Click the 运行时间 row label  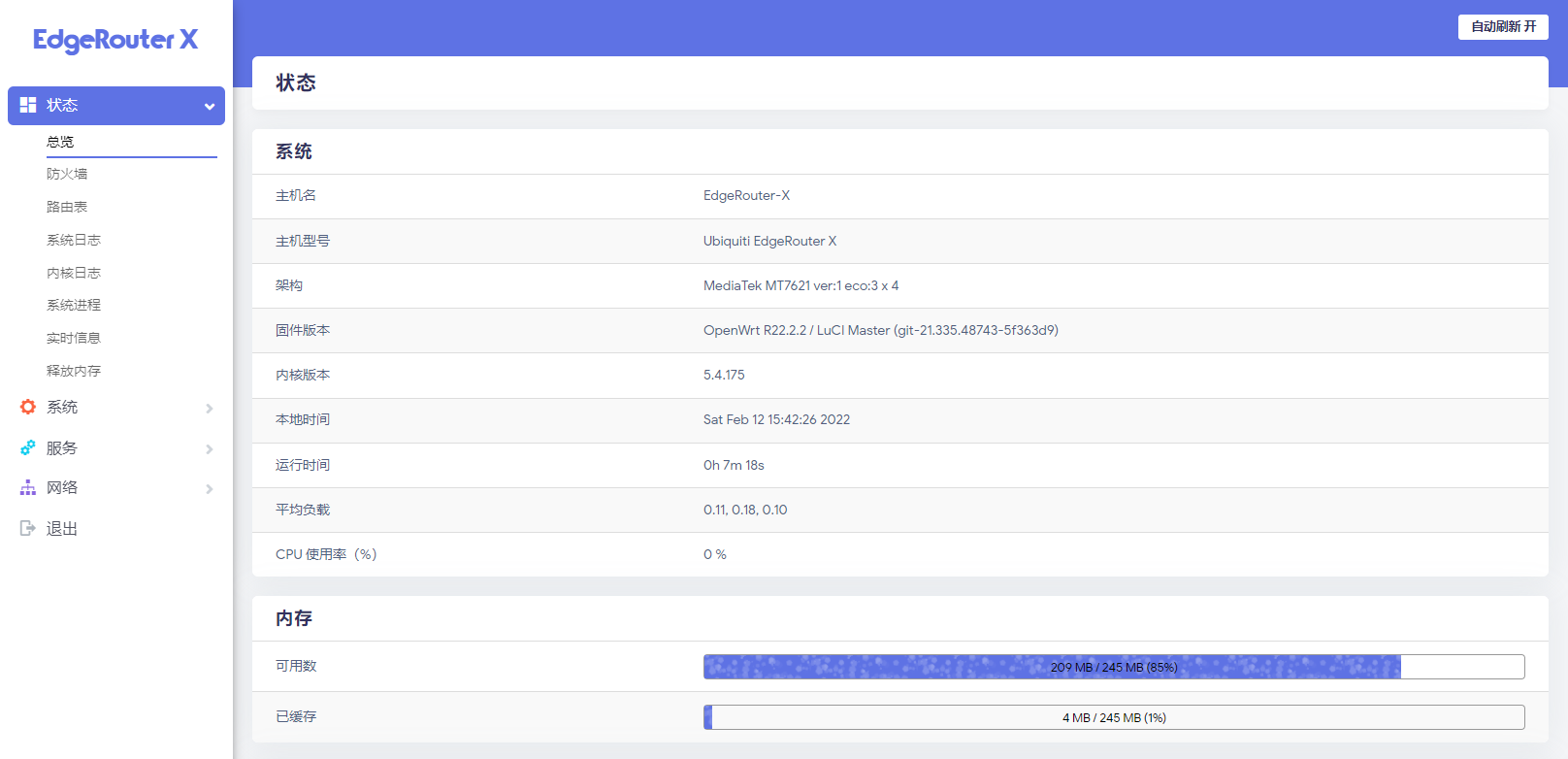[x=303, y=465]
